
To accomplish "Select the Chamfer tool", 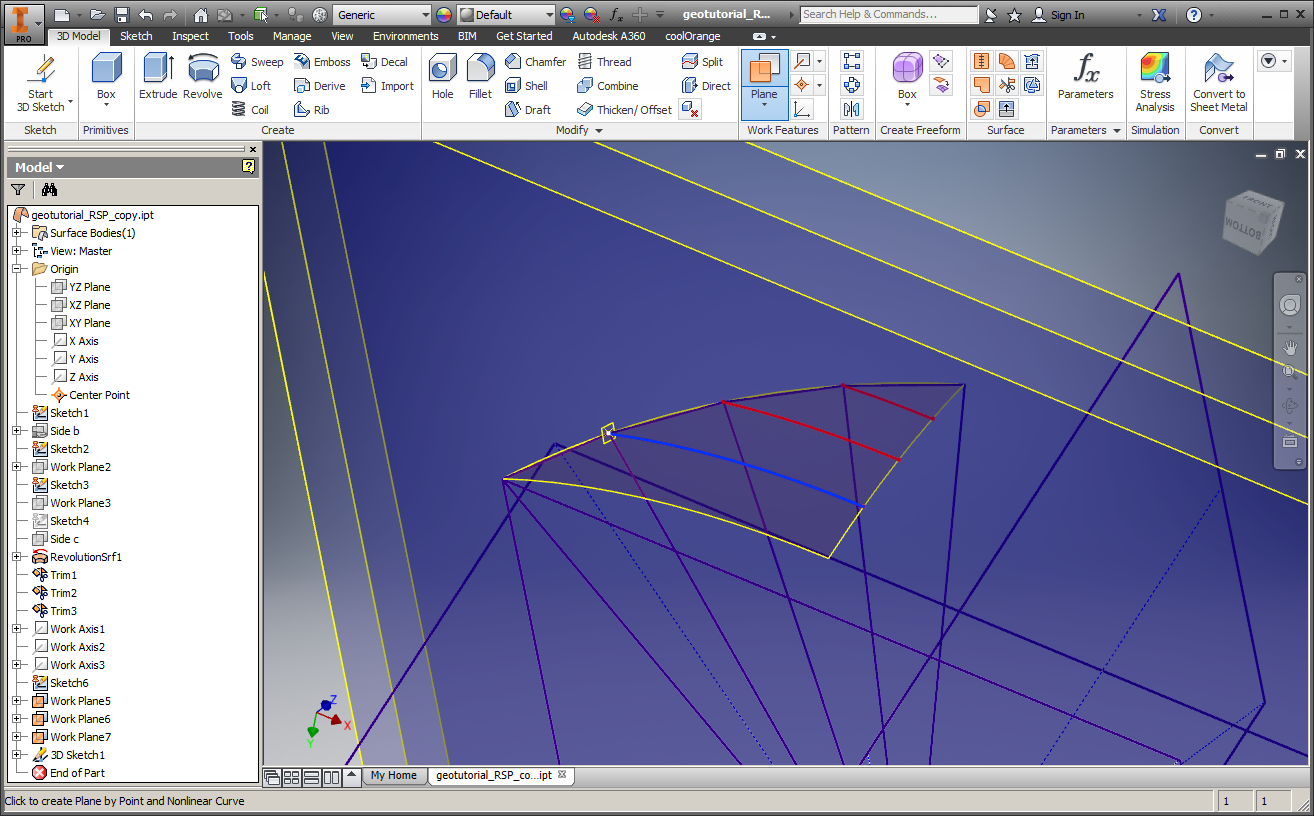I will [x=535, y=61].
